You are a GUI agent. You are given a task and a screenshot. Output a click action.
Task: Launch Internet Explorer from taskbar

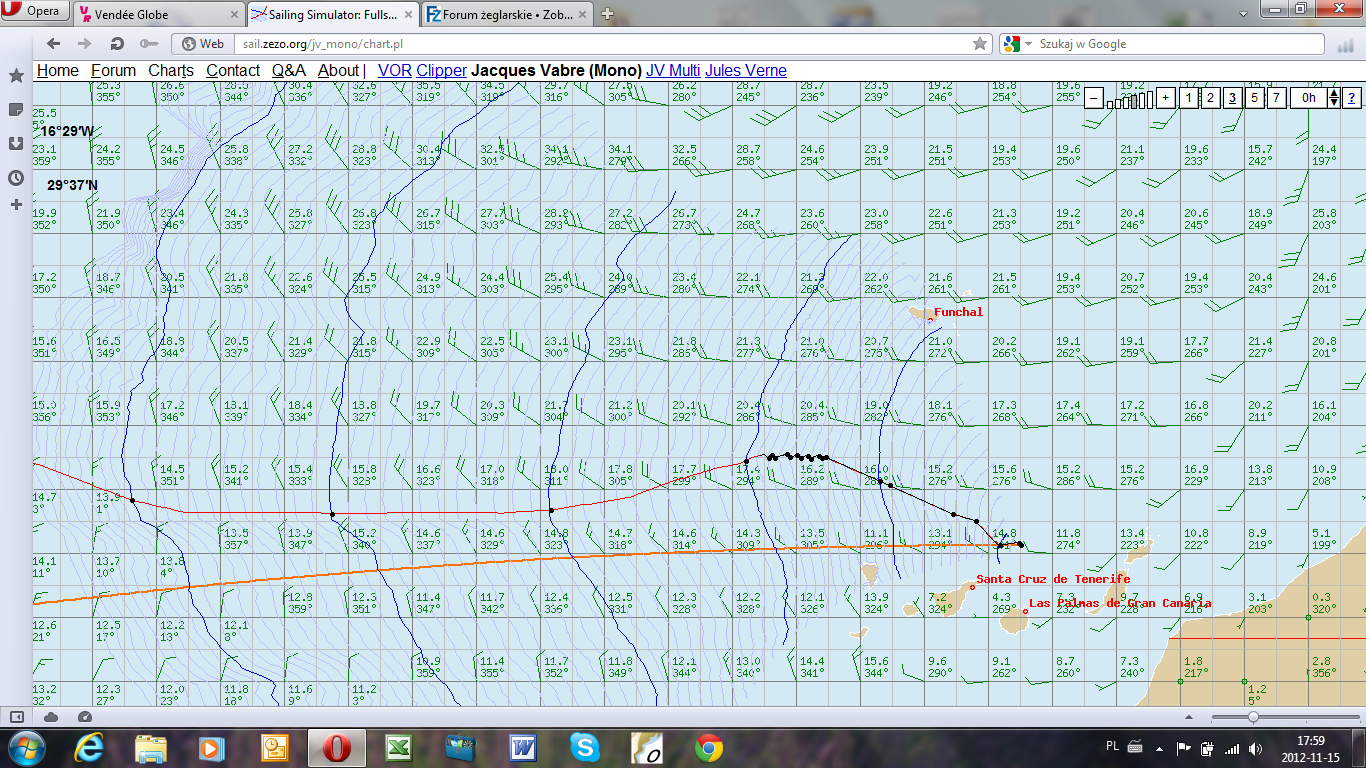(x=89, y=748)
